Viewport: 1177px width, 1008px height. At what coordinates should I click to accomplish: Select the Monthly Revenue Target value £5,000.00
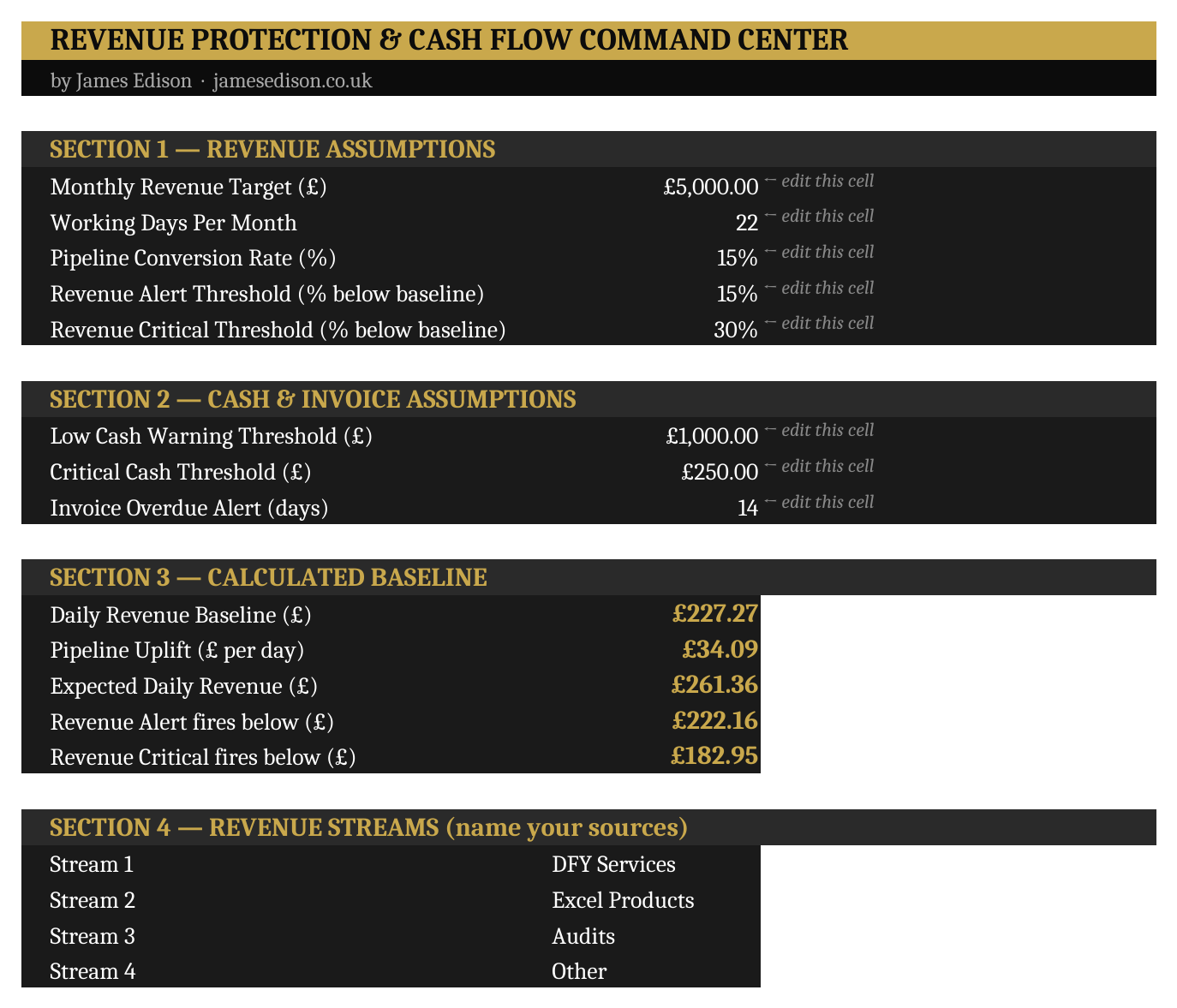pos(711,187)
